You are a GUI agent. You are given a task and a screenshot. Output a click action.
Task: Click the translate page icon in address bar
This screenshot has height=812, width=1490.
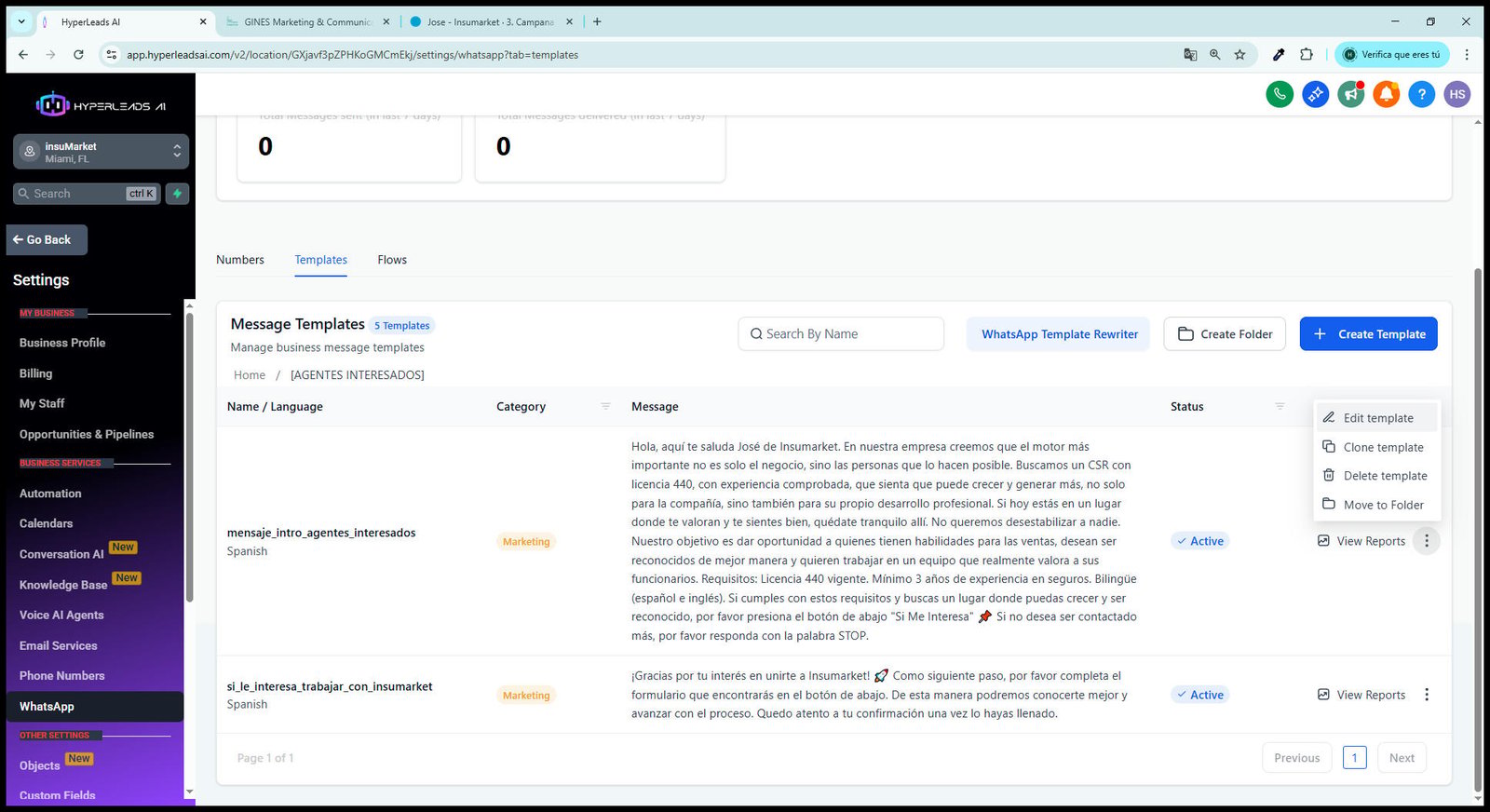pos(1190,55)
